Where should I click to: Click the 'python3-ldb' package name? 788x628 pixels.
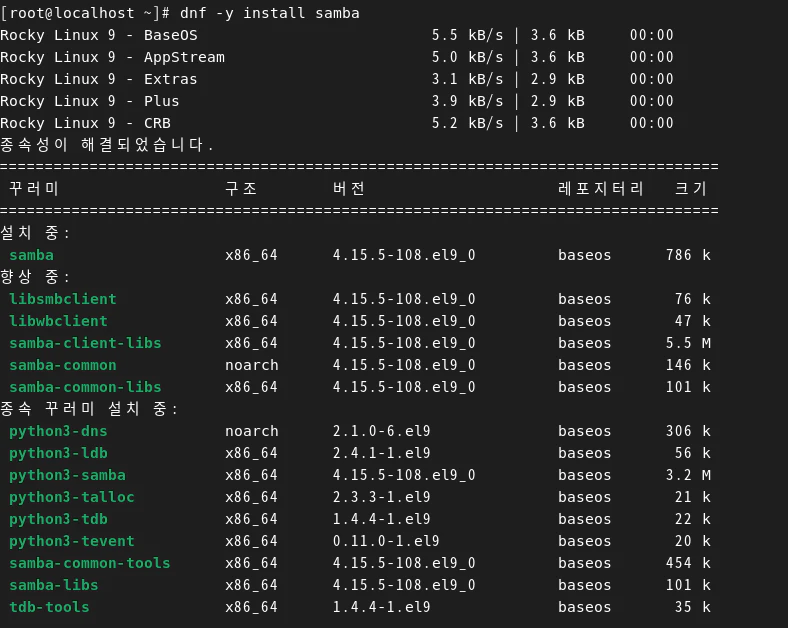(x=58, y=454)
